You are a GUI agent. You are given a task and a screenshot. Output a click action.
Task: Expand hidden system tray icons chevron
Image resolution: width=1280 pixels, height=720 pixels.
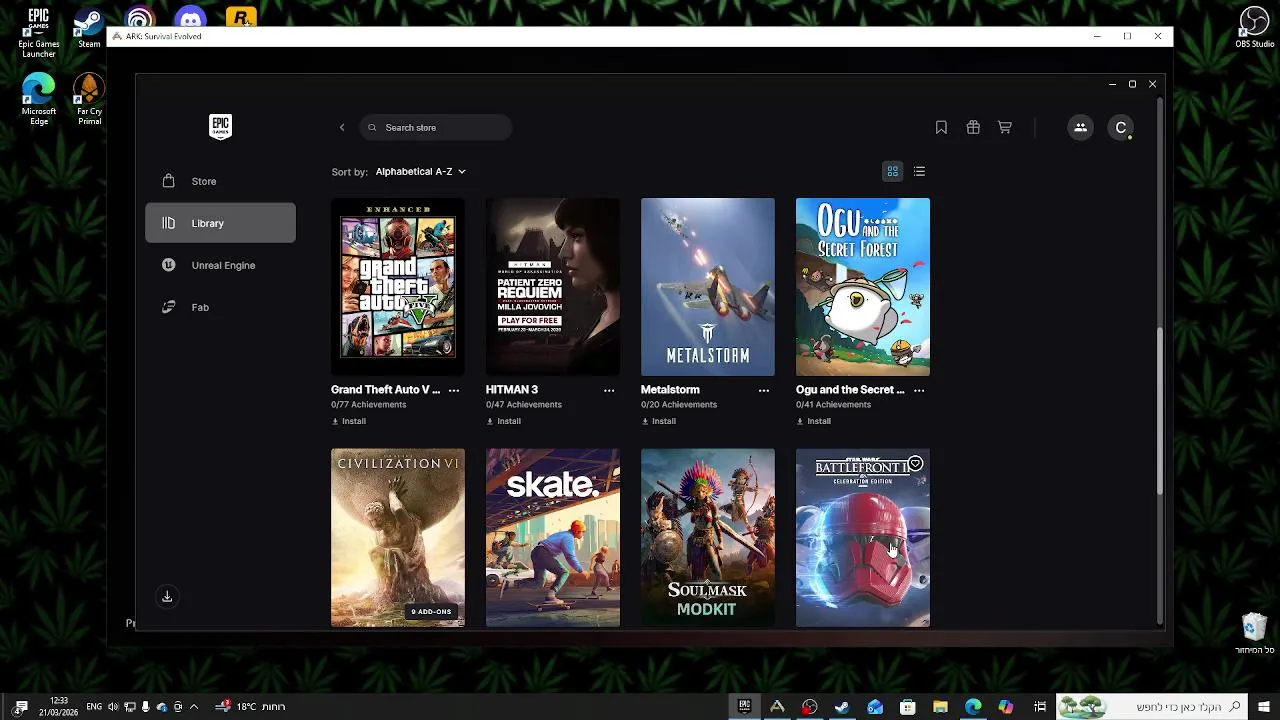[x=194, y=706]
